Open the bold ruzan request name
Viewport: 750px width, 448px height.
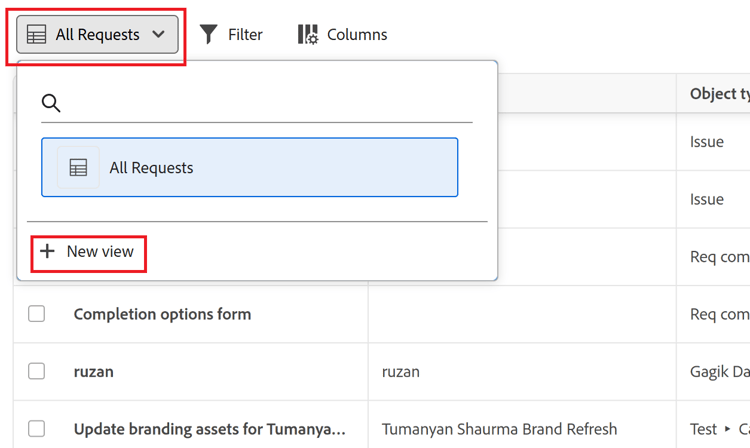tap(94, 371)
